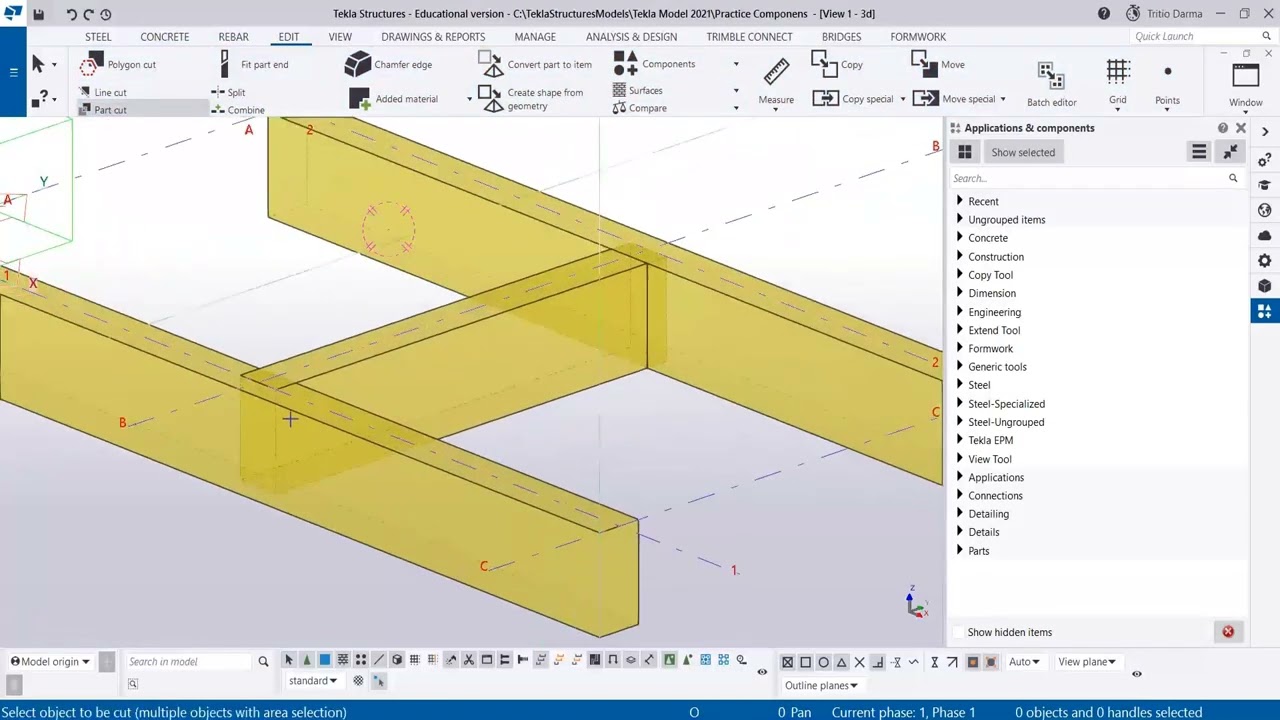Toggle the blue select-parts switch in selection toolbar
Viewport: 1280px width, 720px height.
(324, 660)
